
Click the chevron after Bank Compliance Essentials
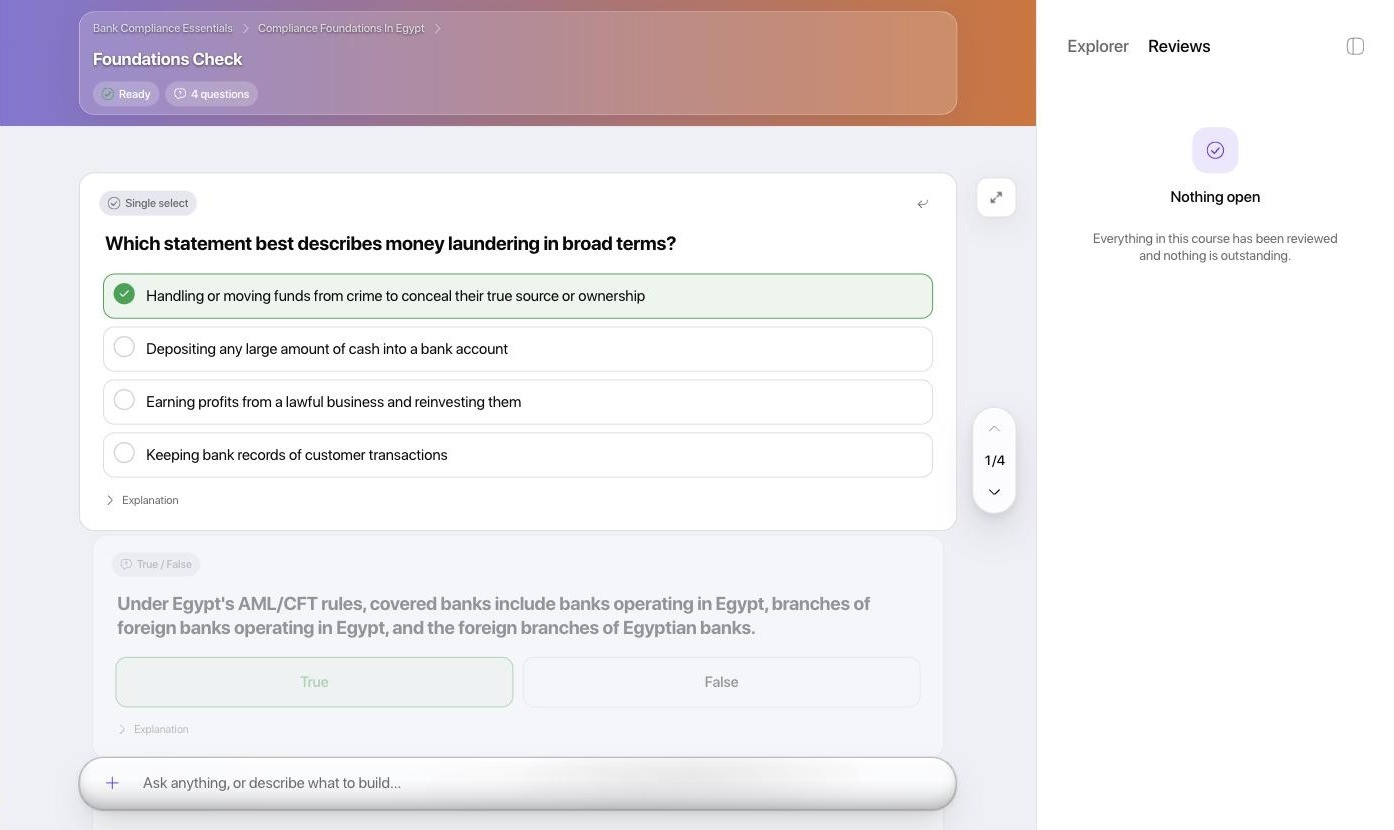tap(246, 28)
